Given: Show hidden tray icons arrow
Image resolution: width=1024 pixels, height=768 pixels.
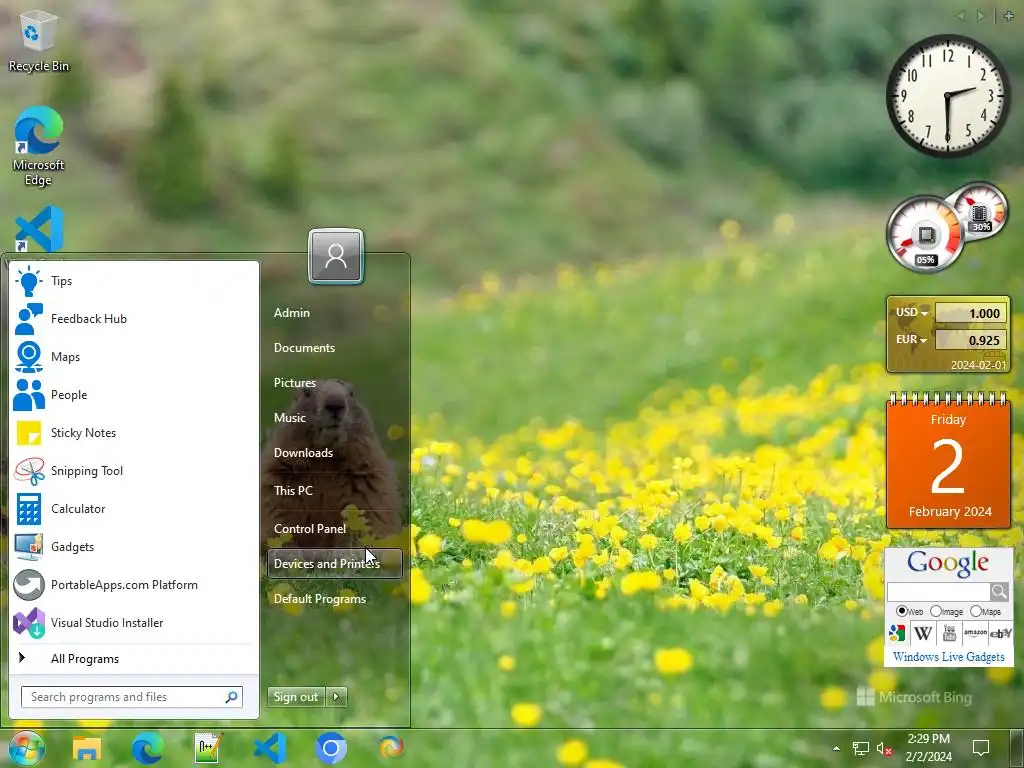Looking at the screenshot, I should tap(836, 748).
